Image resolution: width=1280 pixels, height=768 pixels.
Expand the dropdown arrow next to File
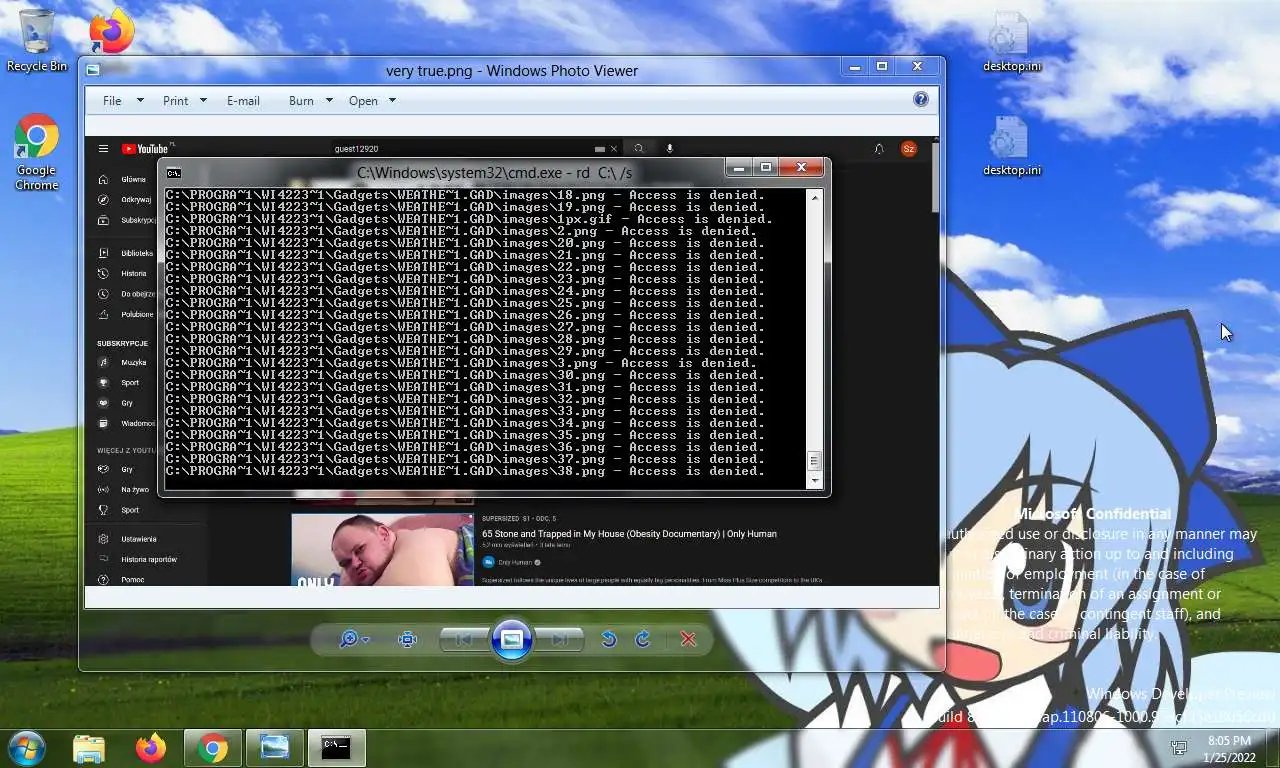pyautogui.click(x=140, y=100)
